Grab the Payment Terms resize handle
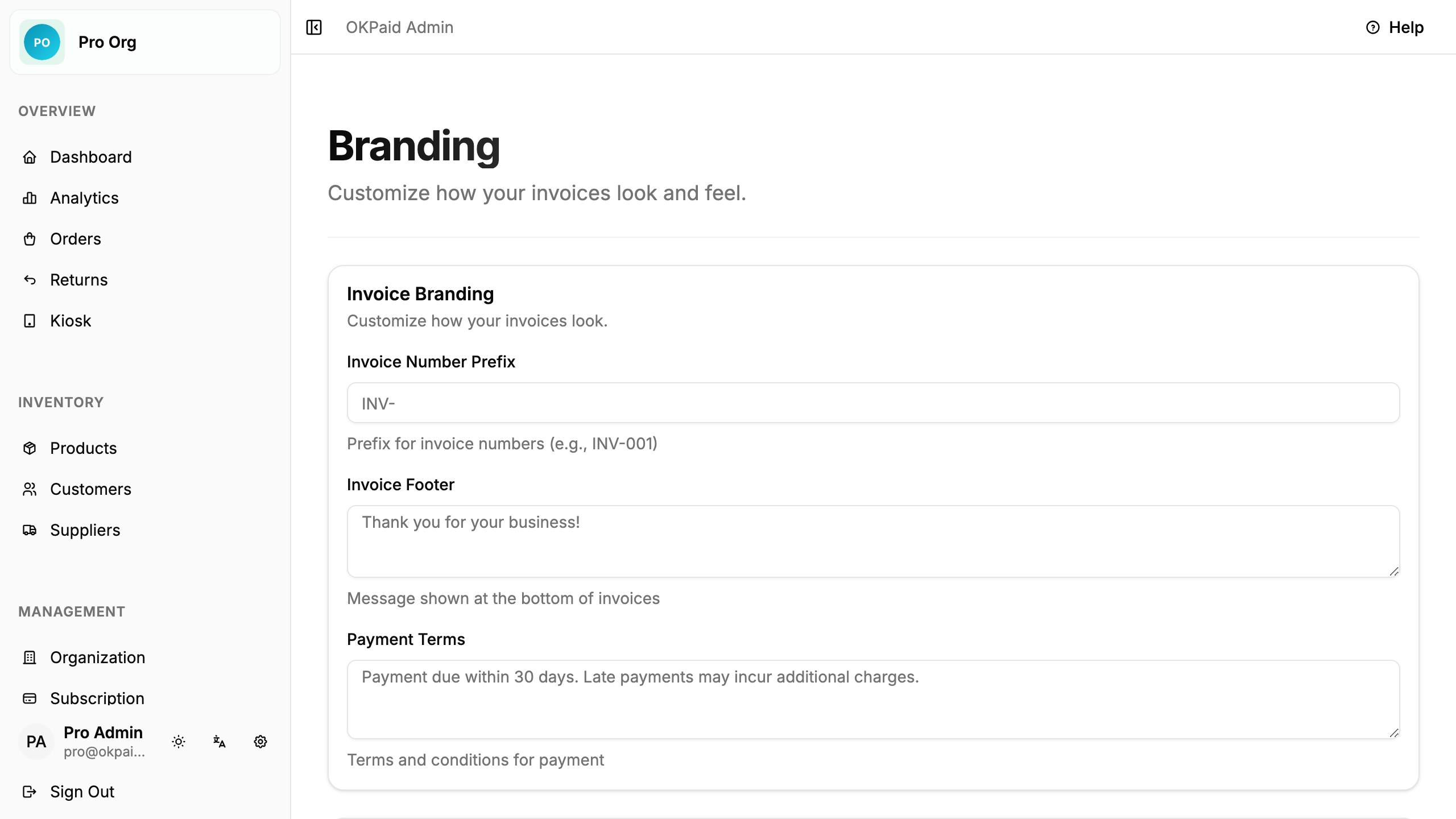The image size is (1456, 819). [x=1394, y=733]
